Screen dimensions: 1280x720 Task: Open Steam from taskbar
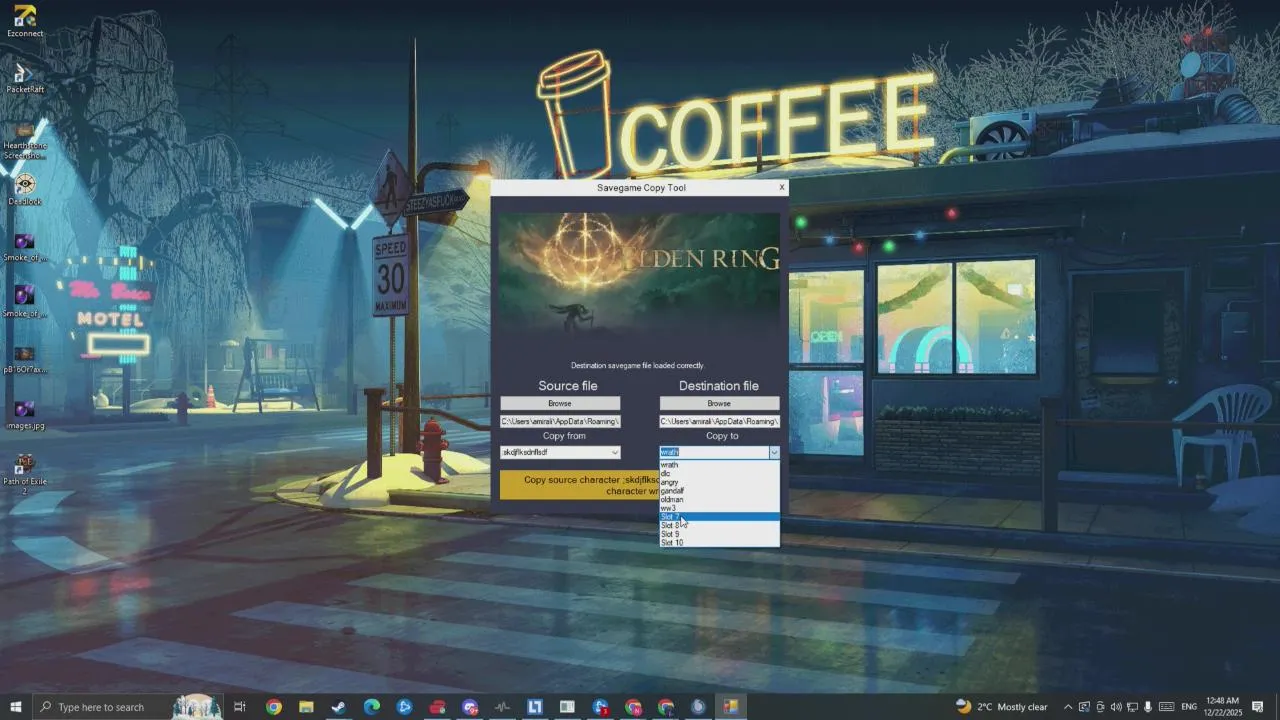point(339,707)
